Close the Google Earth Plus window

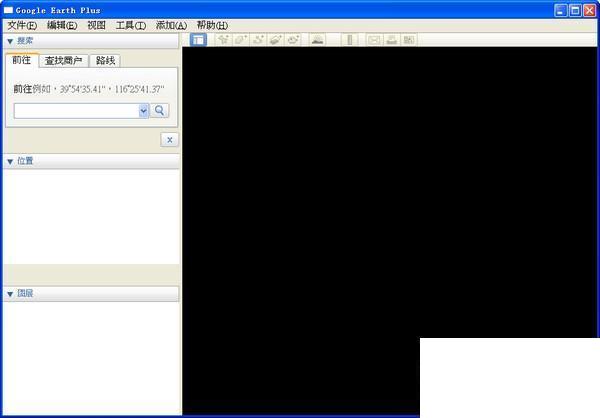590,10
